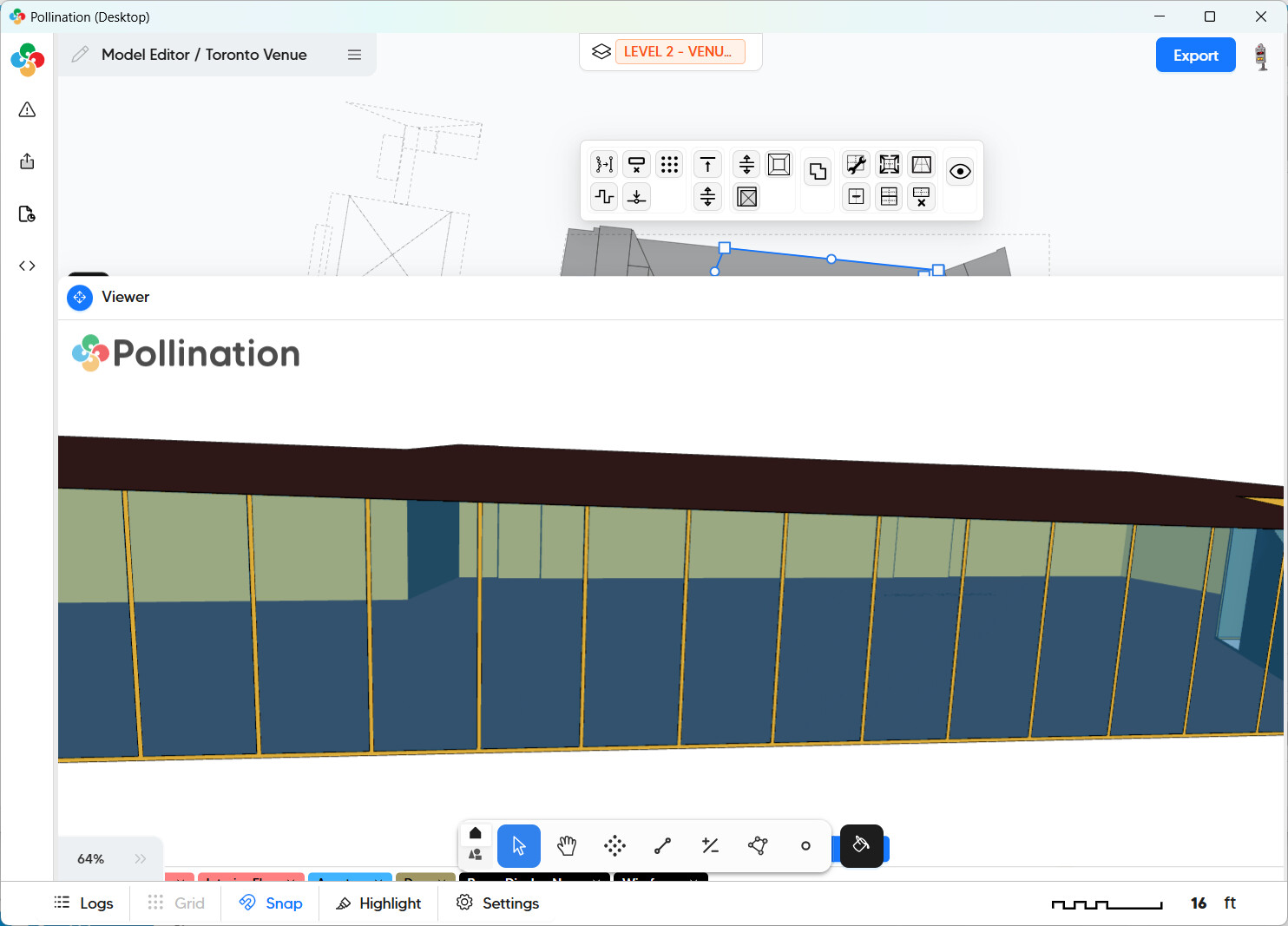Screen dimensions: 1288x926
Task: Enable the Grid option in the status bar
Action: tap(176, 903)
